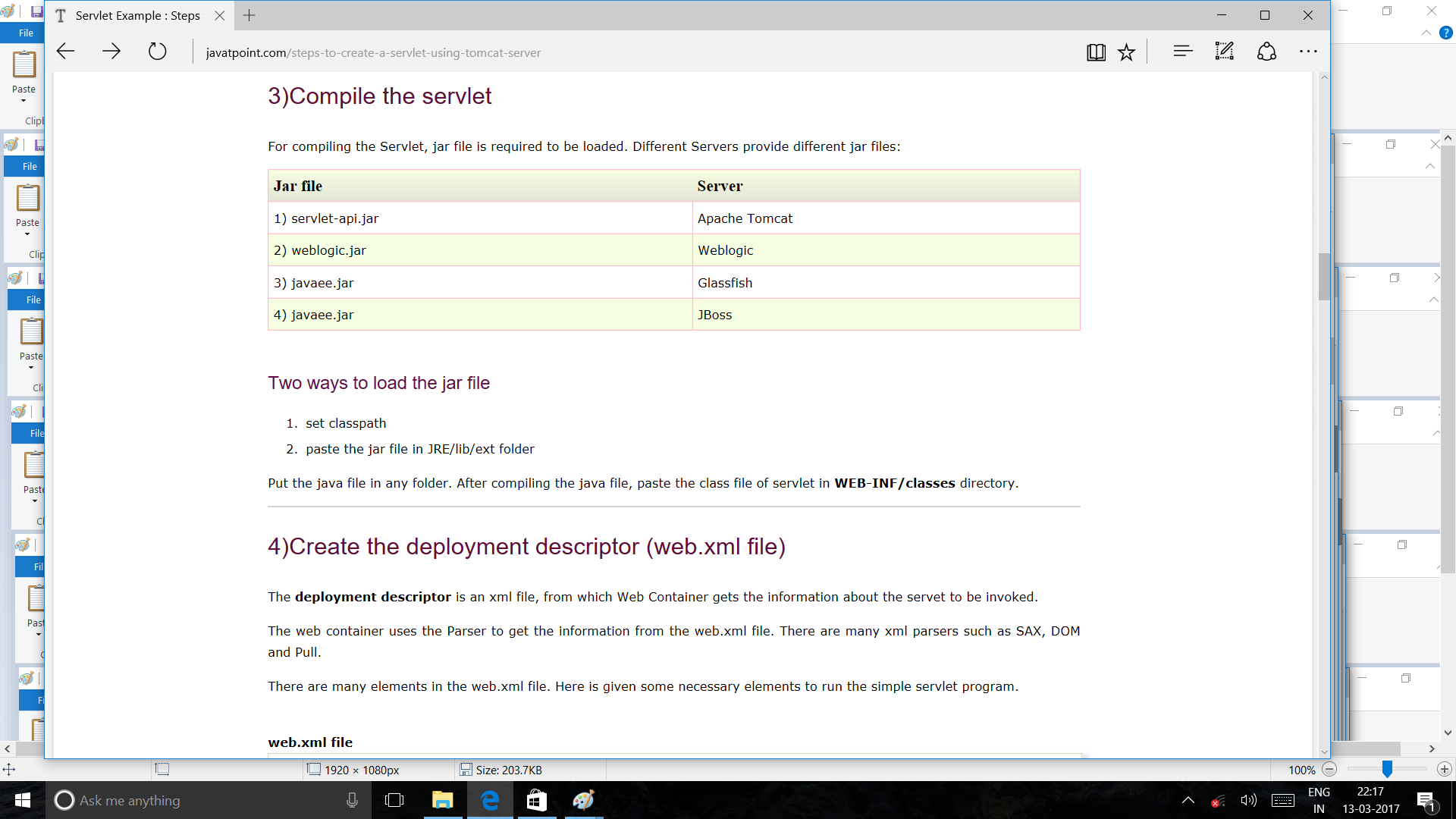Open Reading view book icon
The width and height of the screenshot is (1456, 819).
pyautogui.click(x=1096, y=52)
